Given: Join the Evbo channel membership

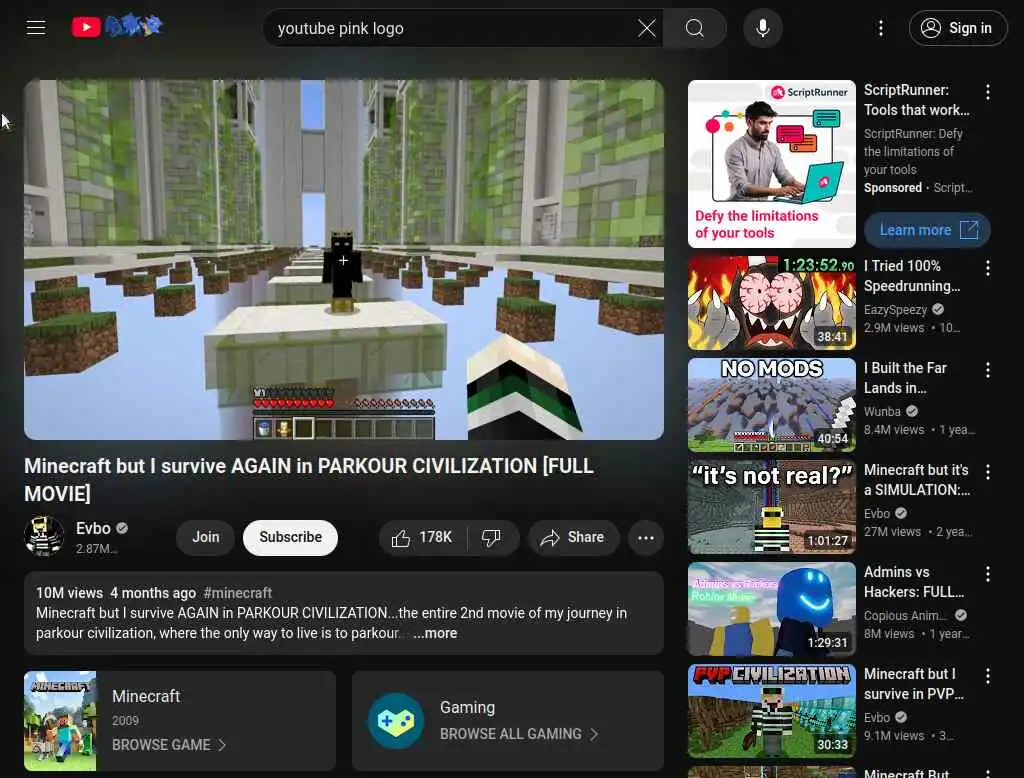Looking at the screenshot, I should (x=206, y=538).
